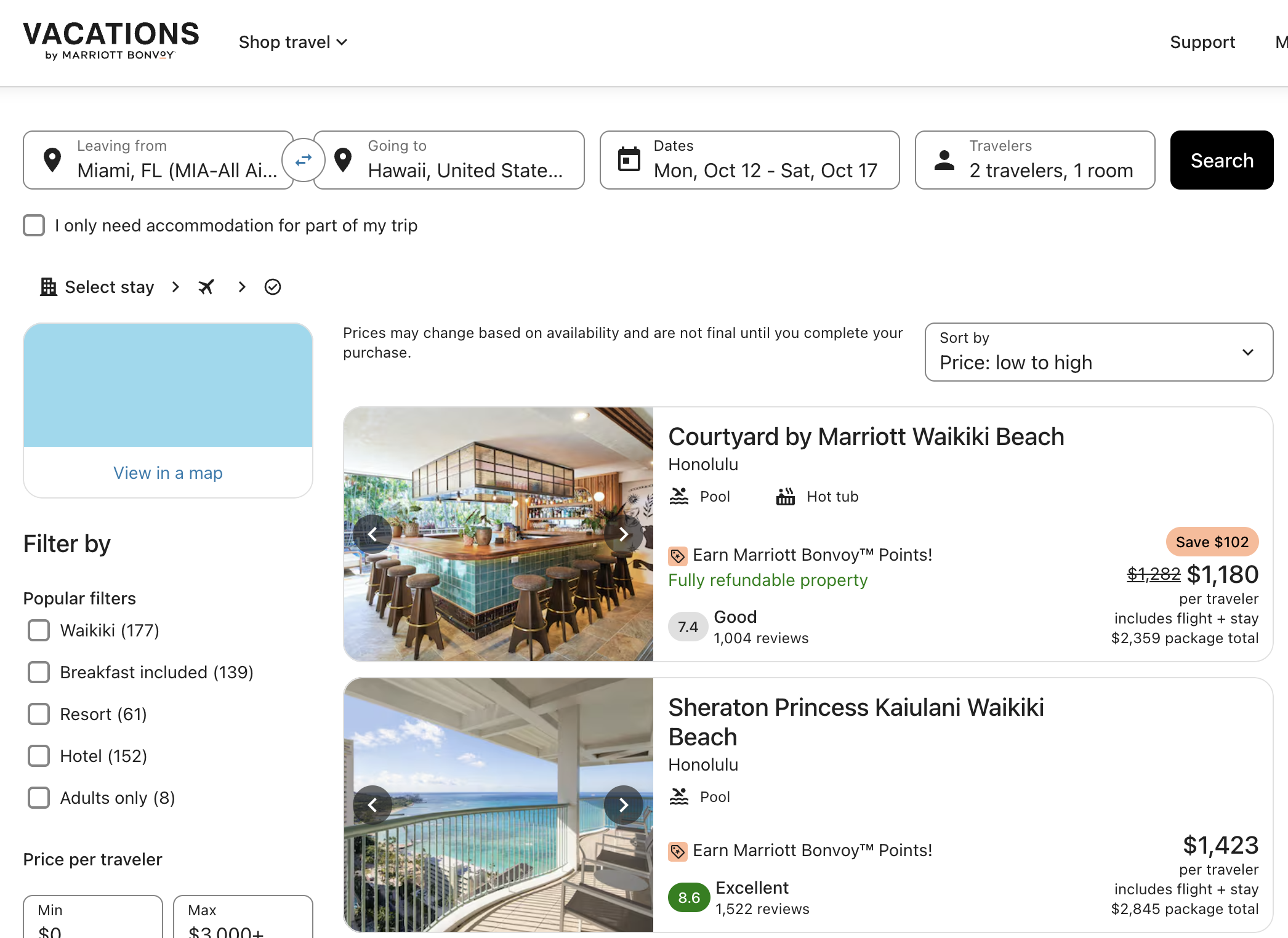This screenshot has width=1288, height=938.
Task: Open 'View in a map' link
Action: (168, 473)
